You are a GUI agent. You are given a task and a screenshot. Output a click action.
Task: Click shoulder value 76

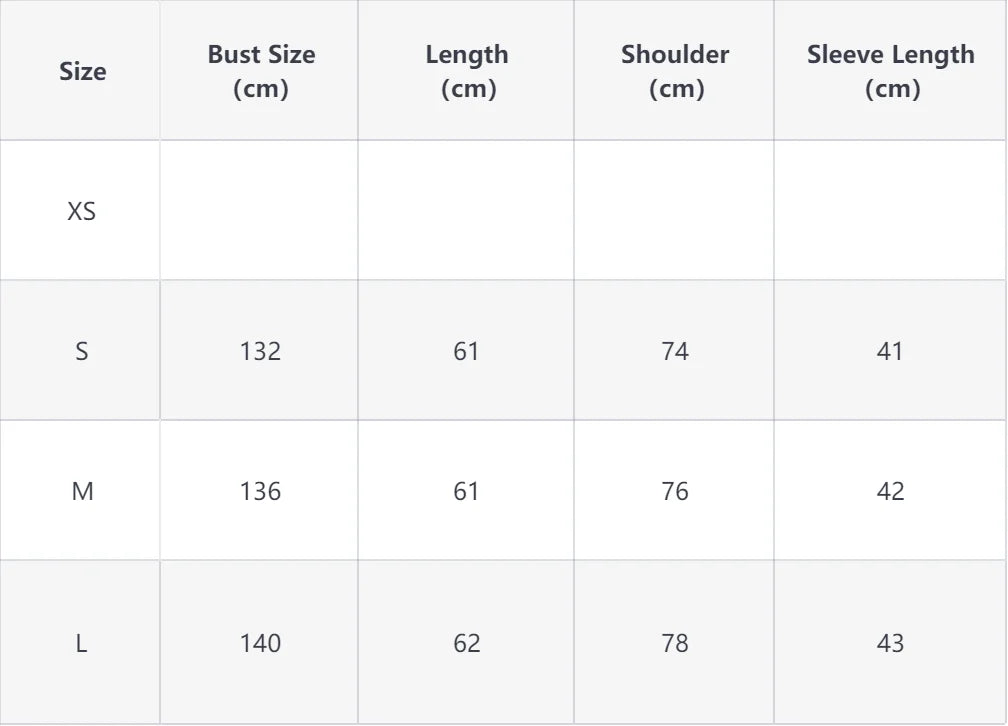[x=675, y=491]
